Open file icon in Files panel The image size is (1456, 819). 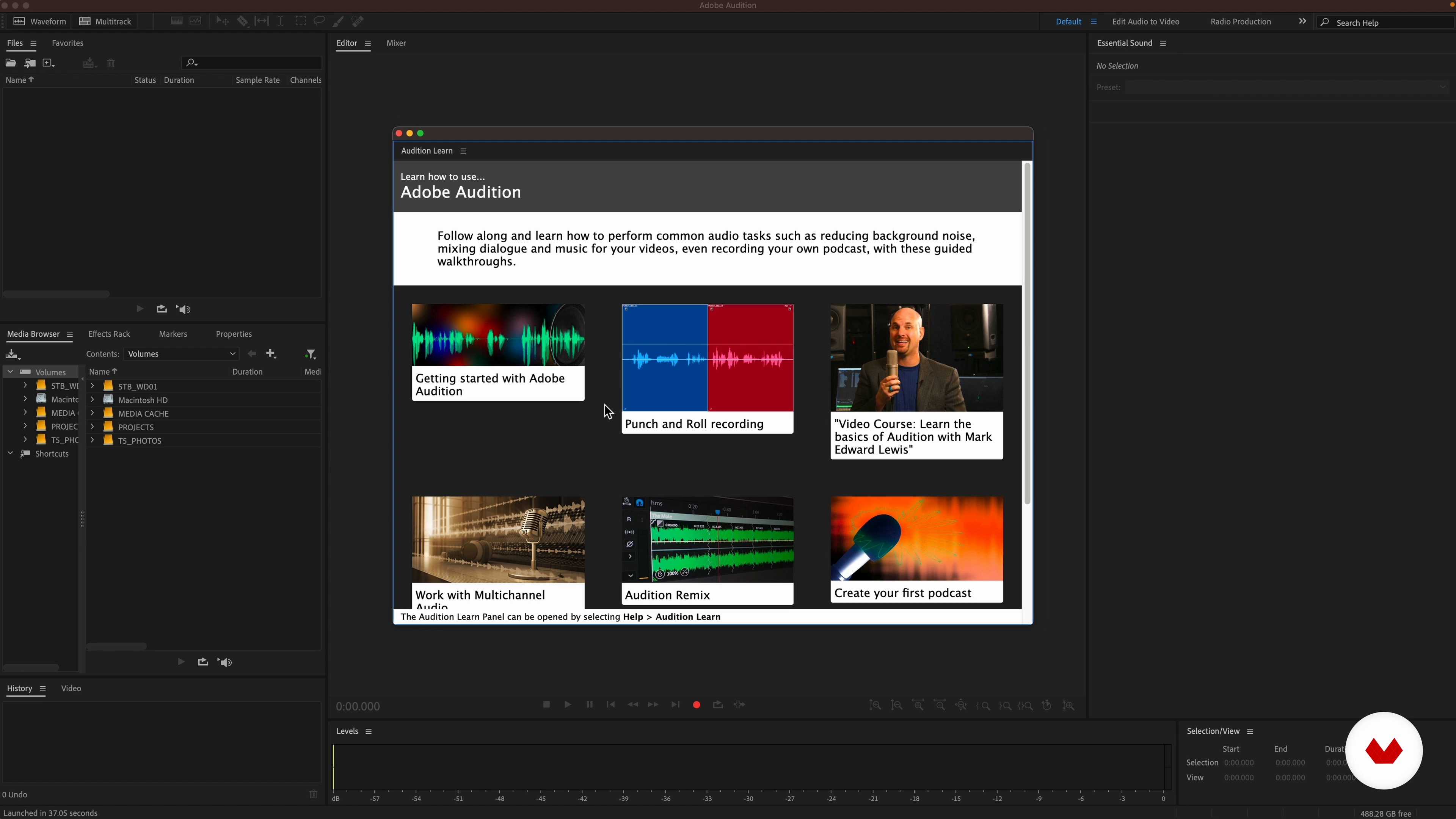pyautogui.click(x=11, y=63)
